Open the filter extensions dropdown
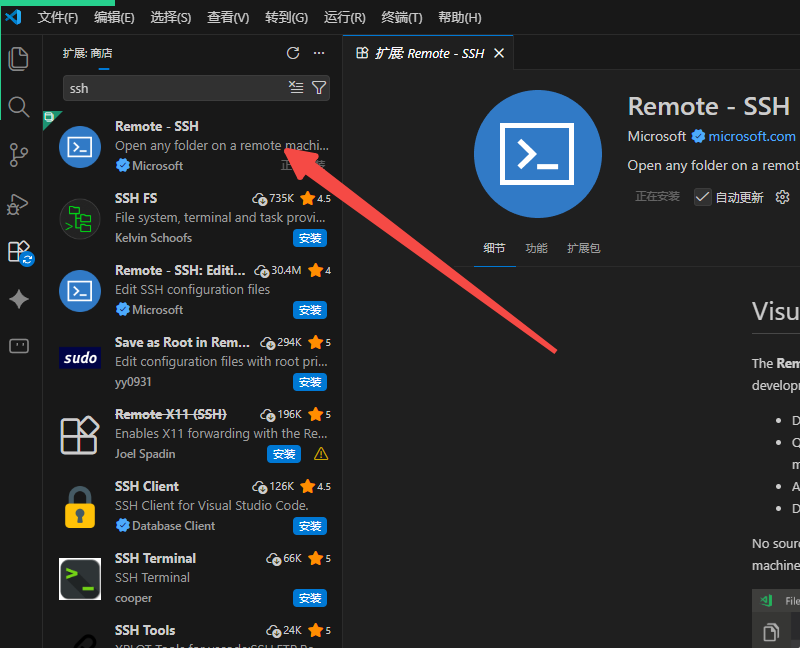The width and height of the screenshot is (800, 648). pyautogui.click(x=319, y=88)
